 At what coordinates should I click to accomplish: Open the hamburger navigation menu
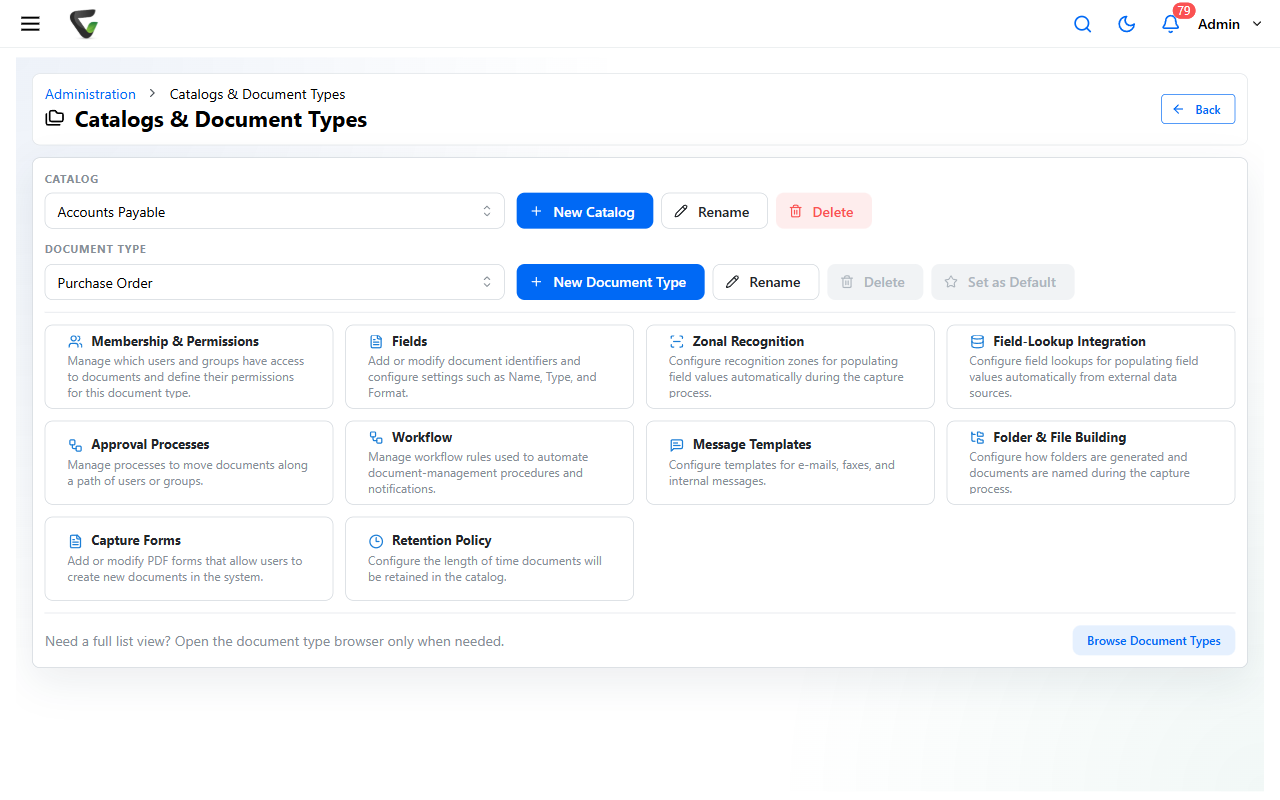pos(30,24)
